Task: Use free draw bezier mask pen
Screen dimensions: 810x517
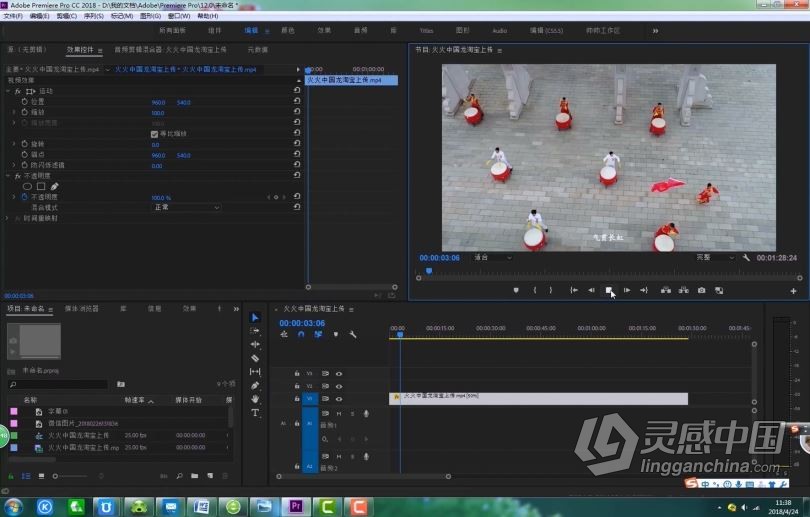Action: pyautogui.click(x=54, y=186)
